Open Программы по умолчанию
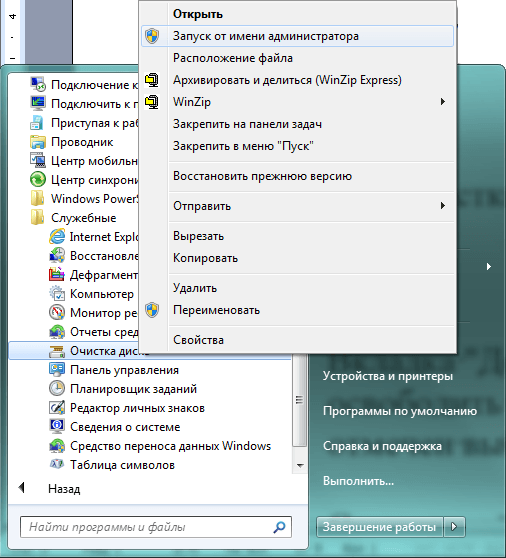This screenshot has height=558, width=506. point(400,411)
